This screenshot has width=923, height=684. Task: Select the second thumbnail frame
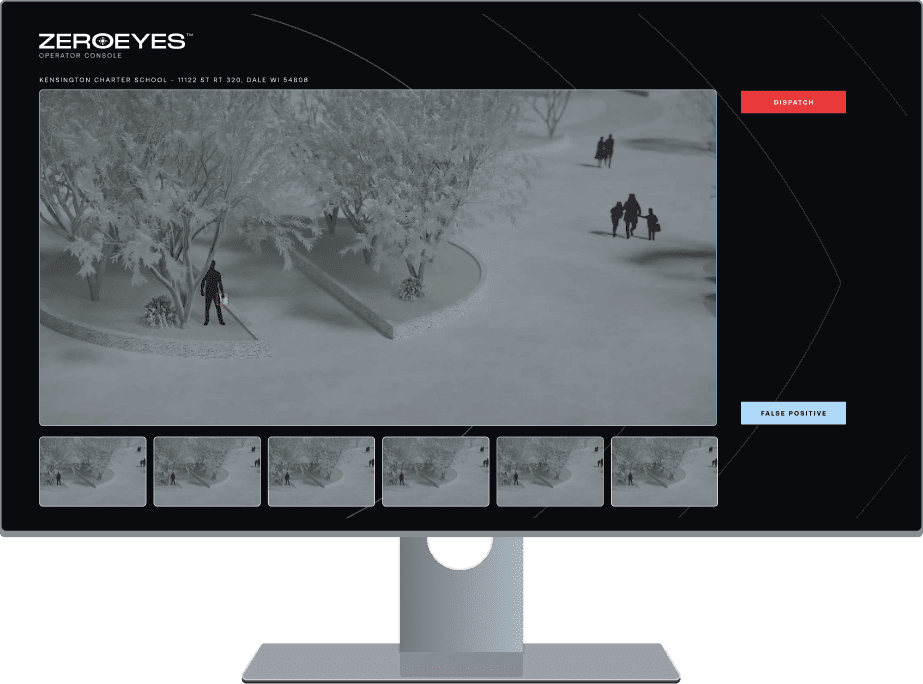tap(207, 472)
